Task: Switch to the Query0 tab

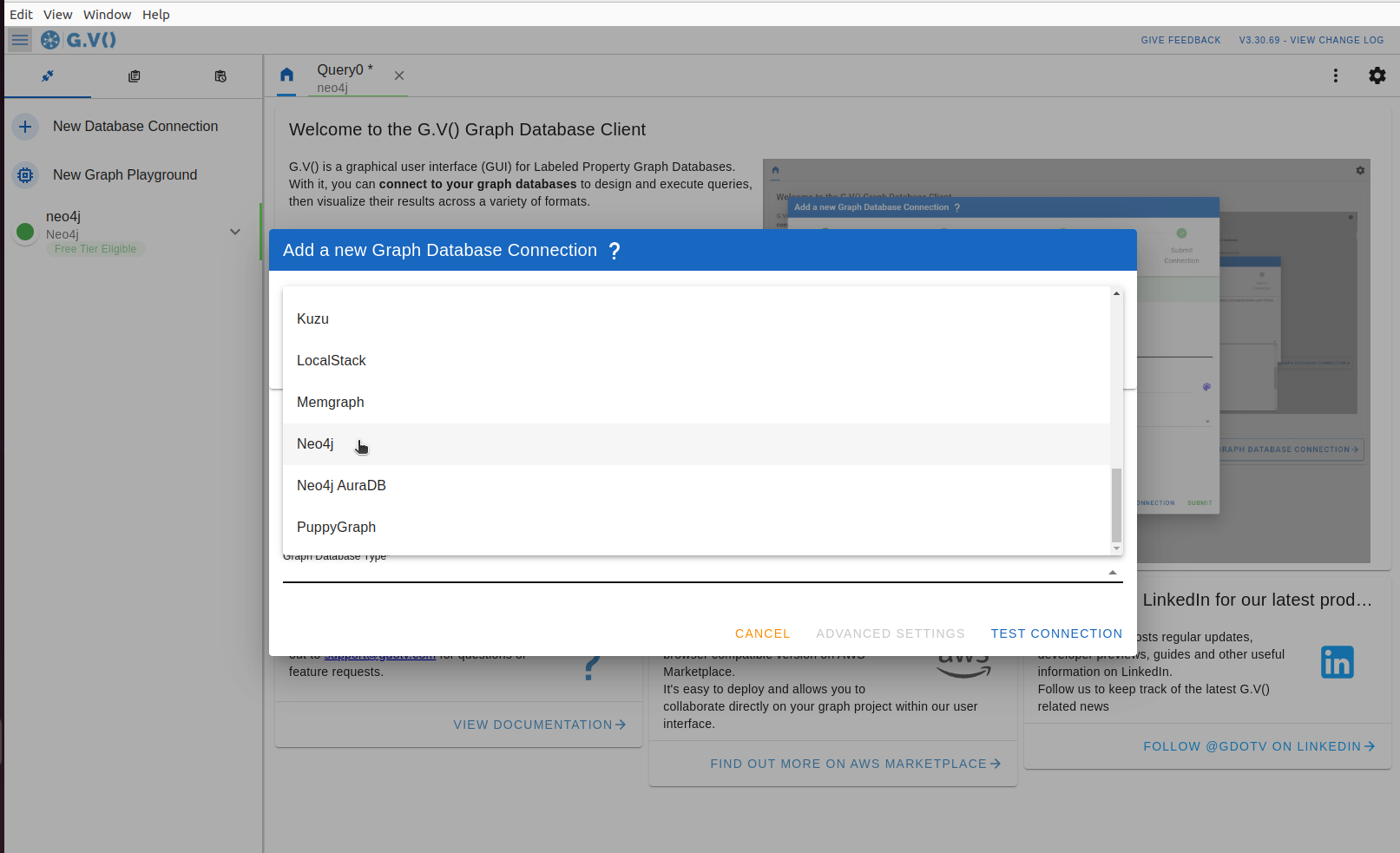Action: (x=345, y=77)
